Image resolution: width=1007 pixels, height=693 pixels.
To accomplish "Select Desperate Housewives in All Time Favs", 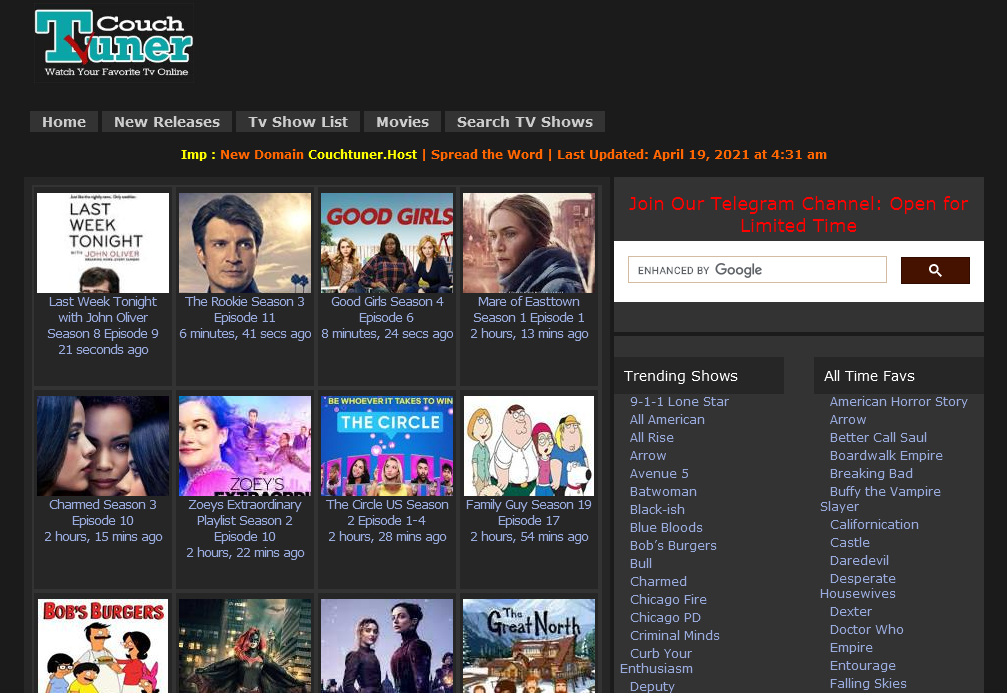I will pos(858,586).
